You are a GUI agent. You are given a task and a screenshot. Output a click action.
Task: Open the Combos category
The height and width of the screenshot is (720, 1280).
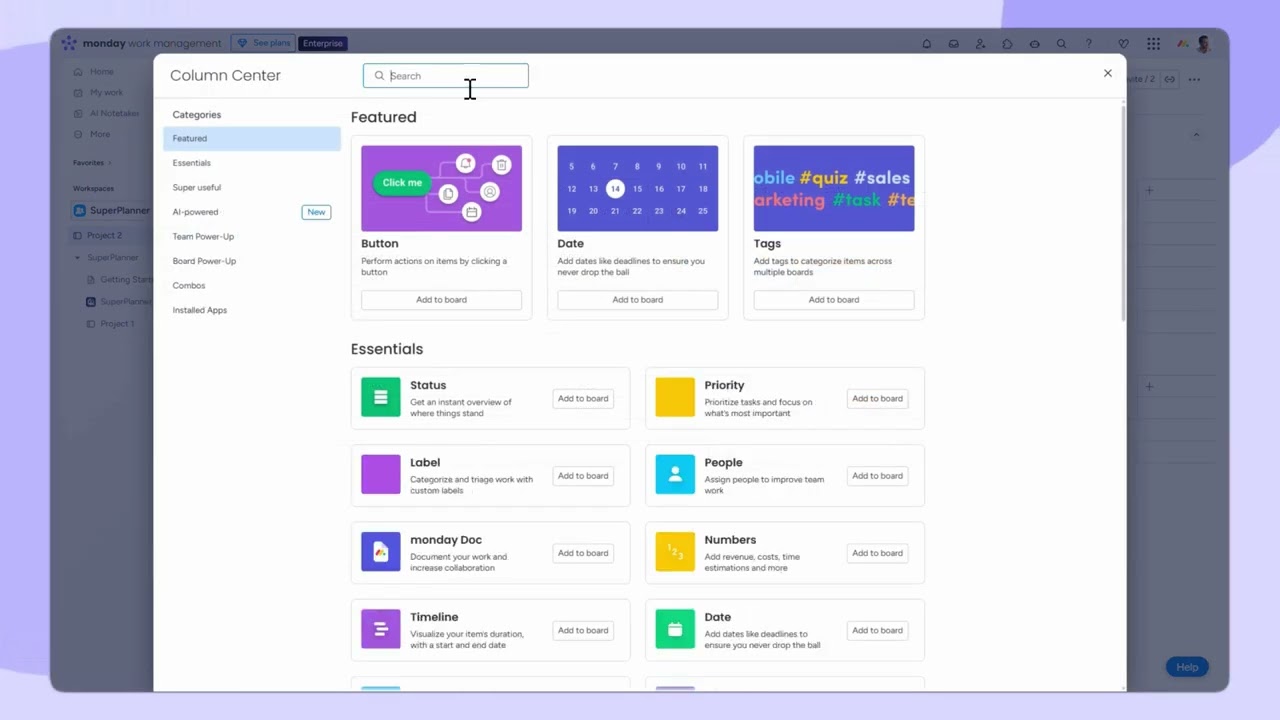click(x=252, y=286)
